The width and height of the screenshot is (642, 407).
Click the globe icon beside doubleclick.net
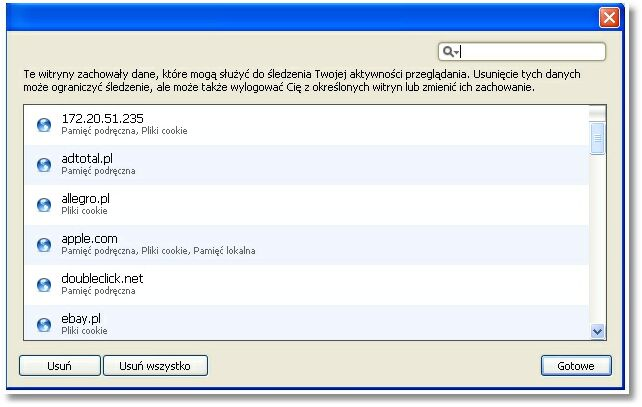point(44,285)
